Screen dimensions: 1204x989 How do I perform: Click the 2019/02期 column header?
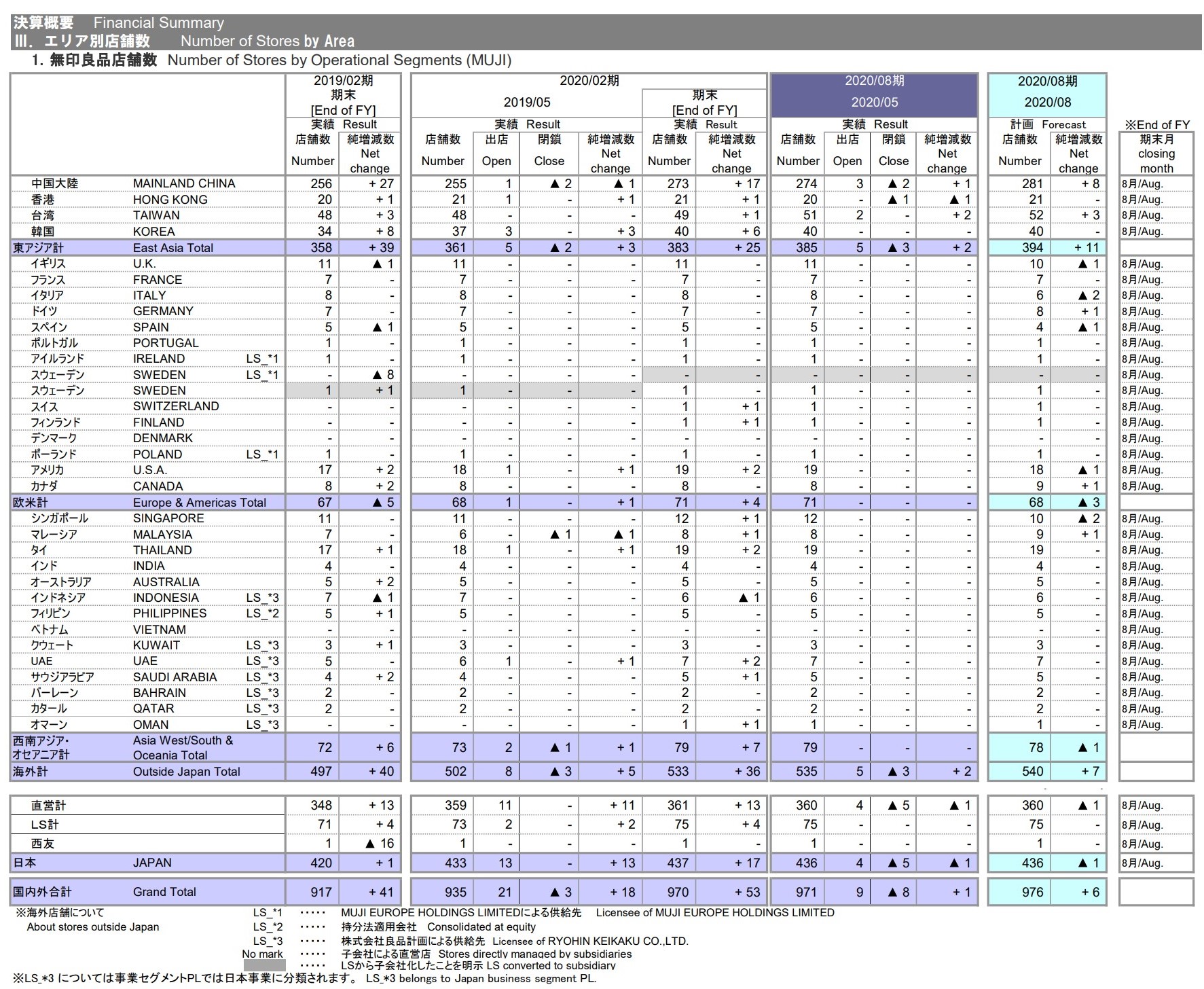pos(343,80)
